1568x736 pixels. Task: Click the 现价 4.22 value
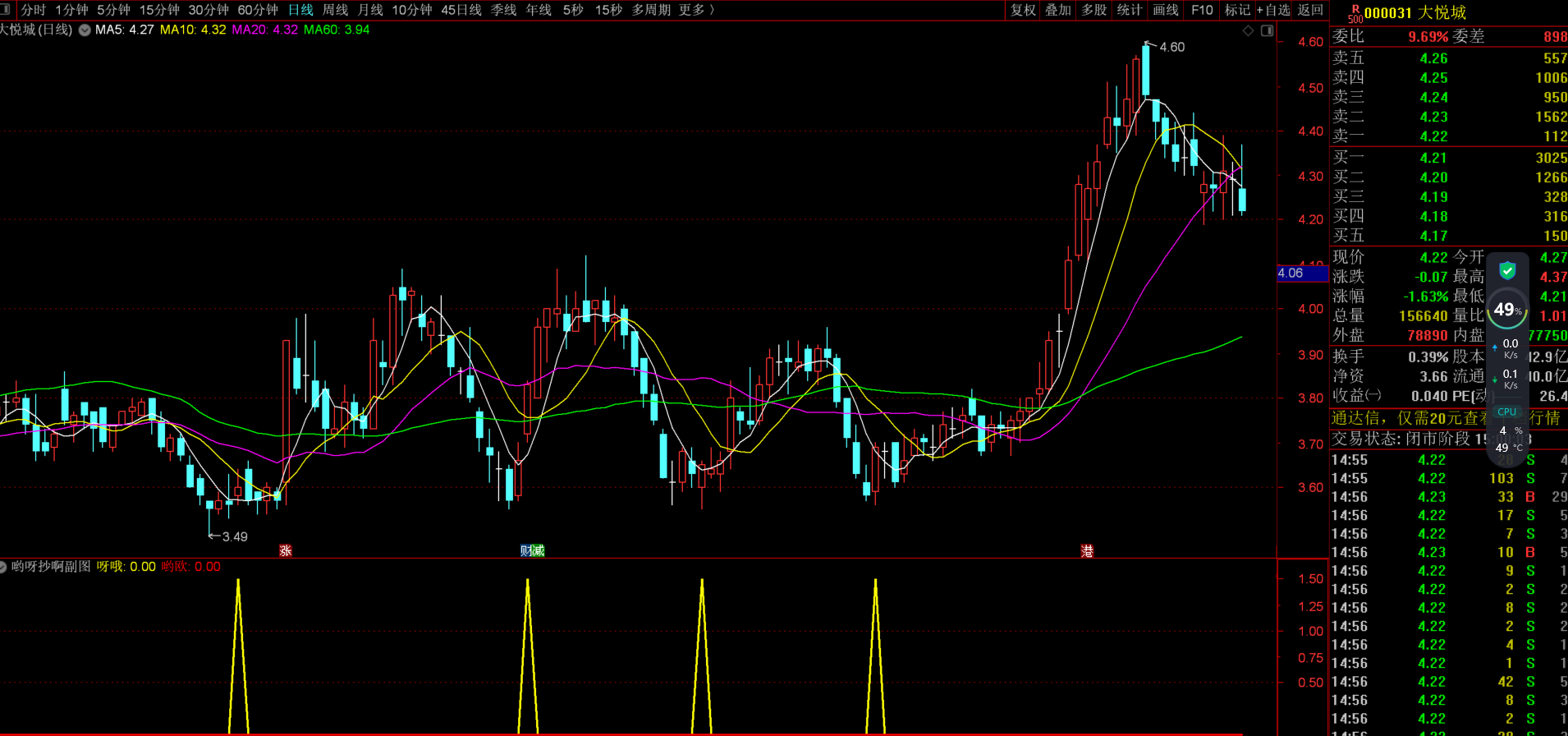pyautogui.click(x=1433, y=257)
